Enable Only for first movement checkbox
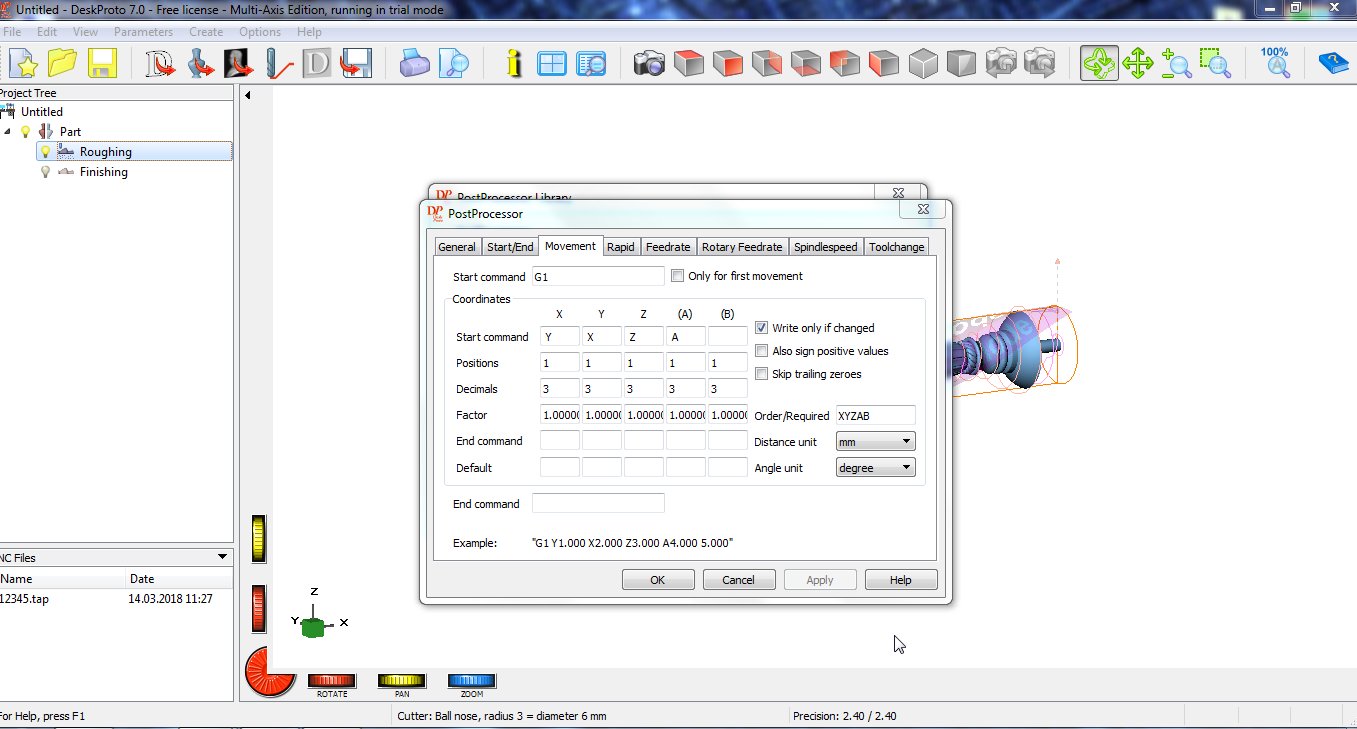This screenshot has height=729, width=1357. 678,276
